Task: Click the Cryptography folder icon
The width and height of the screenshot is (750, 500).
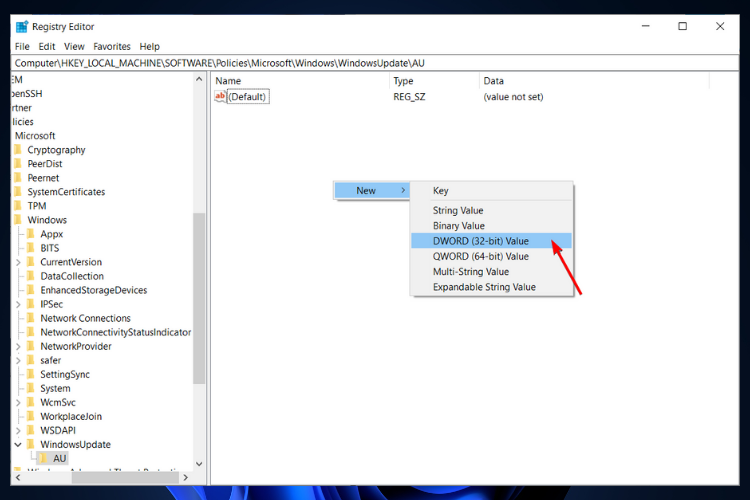Action: tap(18, 150)
